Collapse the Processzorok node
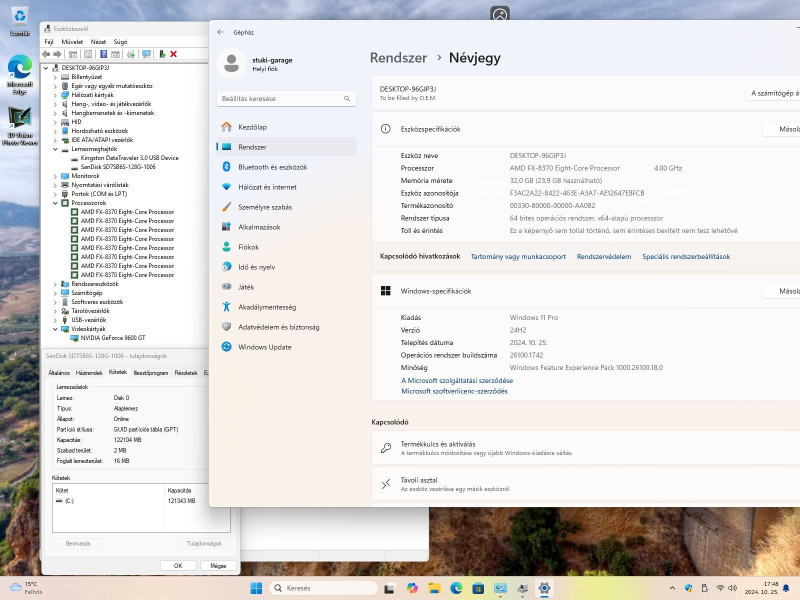 click(x=55, y=203)
